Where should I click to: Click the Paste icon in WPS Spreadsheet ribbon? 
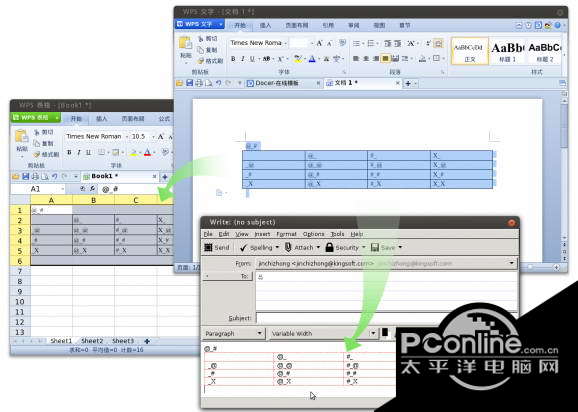[x=22, y=136]
